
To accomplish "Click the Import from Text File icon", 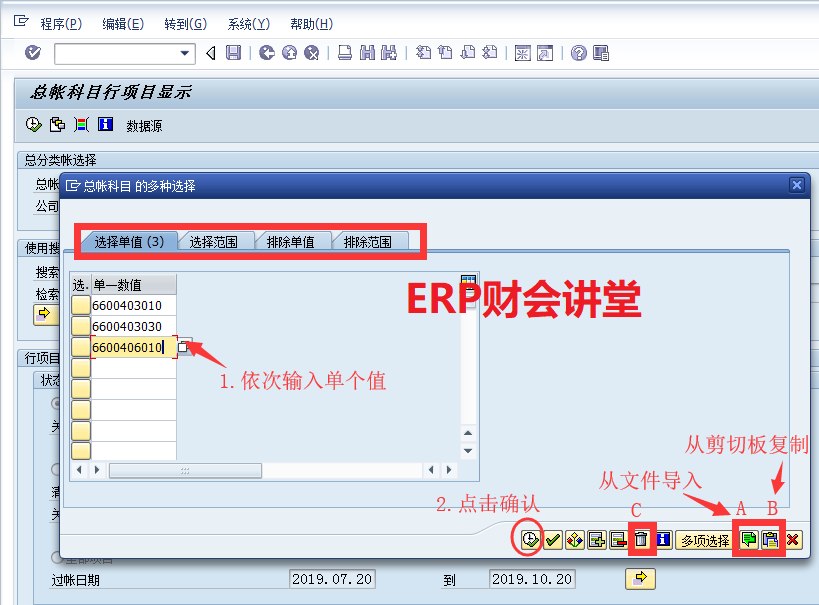I will pyautogui.click(x=748, y=539).
